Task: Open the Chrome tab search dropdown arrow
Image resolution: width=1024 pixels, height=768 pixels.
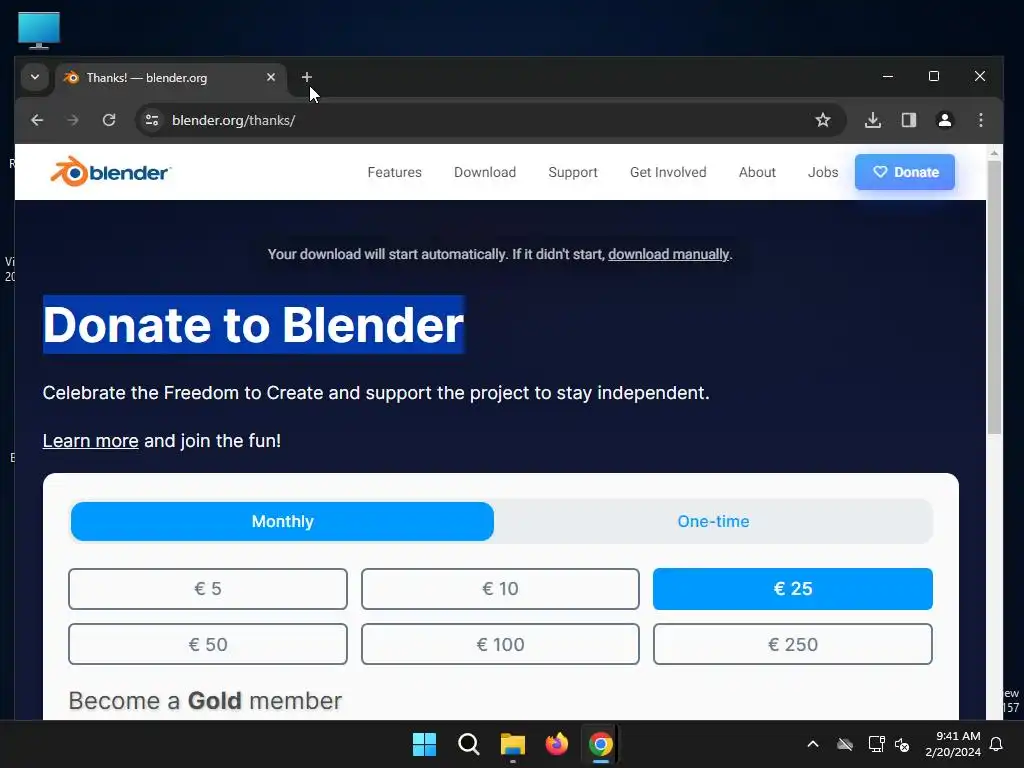Action: [x=35, y=77]
